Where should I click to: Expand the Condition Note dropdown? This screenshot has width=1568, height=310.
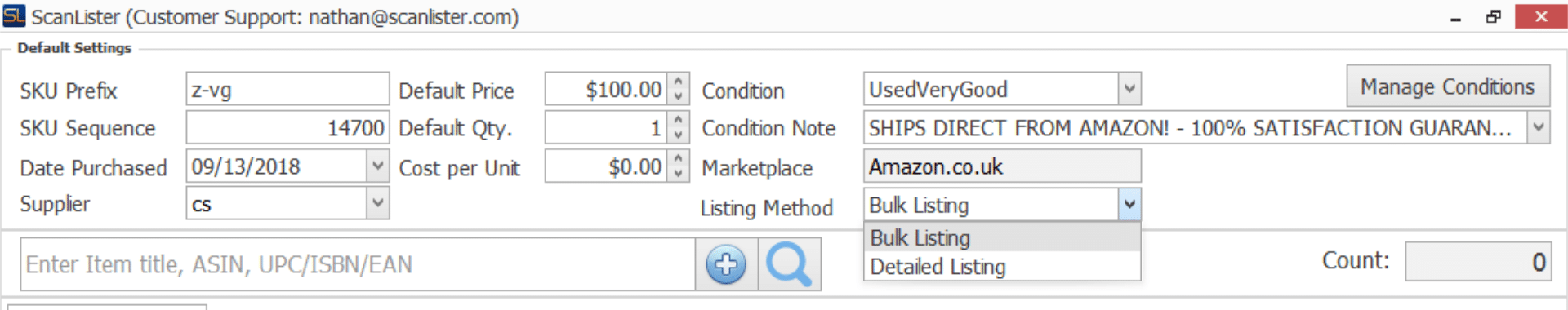1539,127
